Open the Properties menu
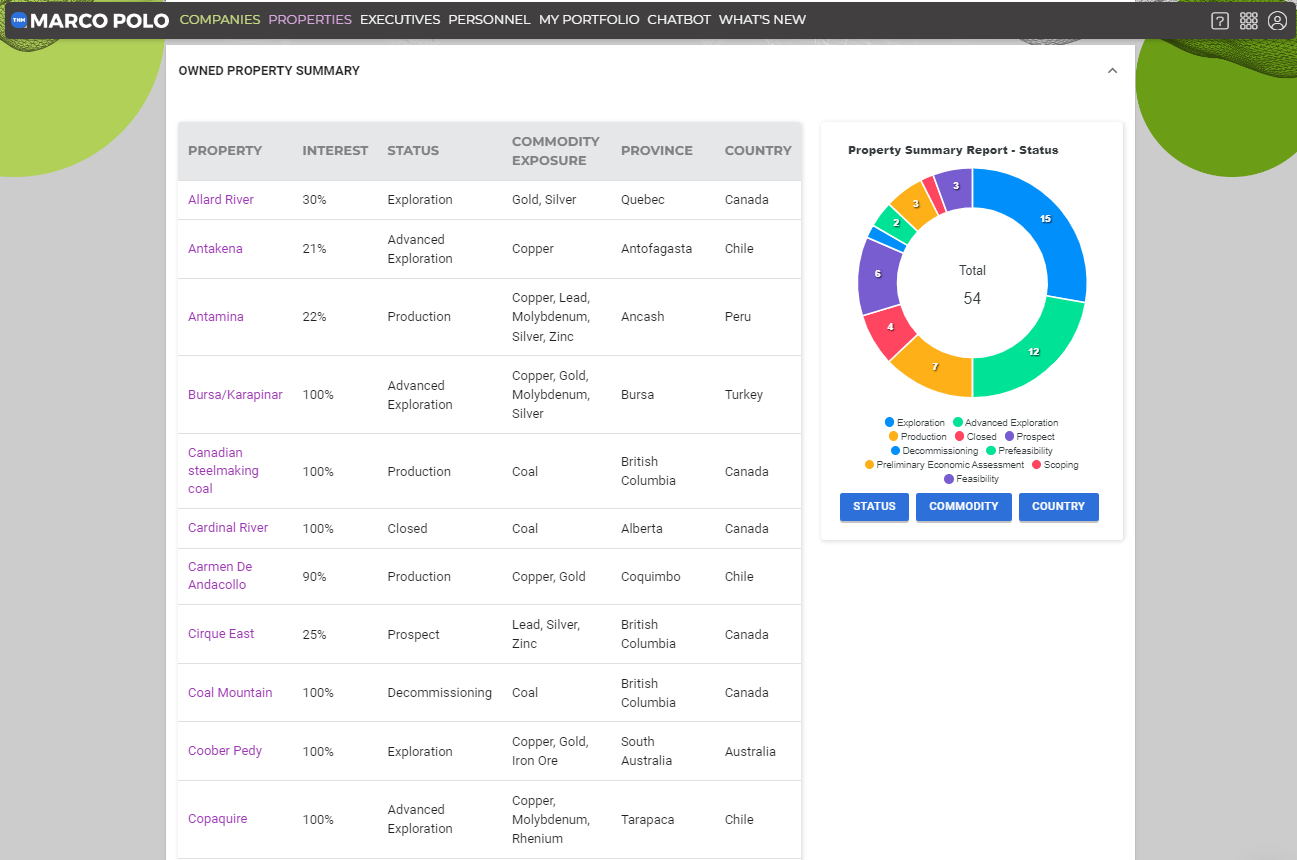The height and width of the screenshot is (860, 1297). coord(310,20)
